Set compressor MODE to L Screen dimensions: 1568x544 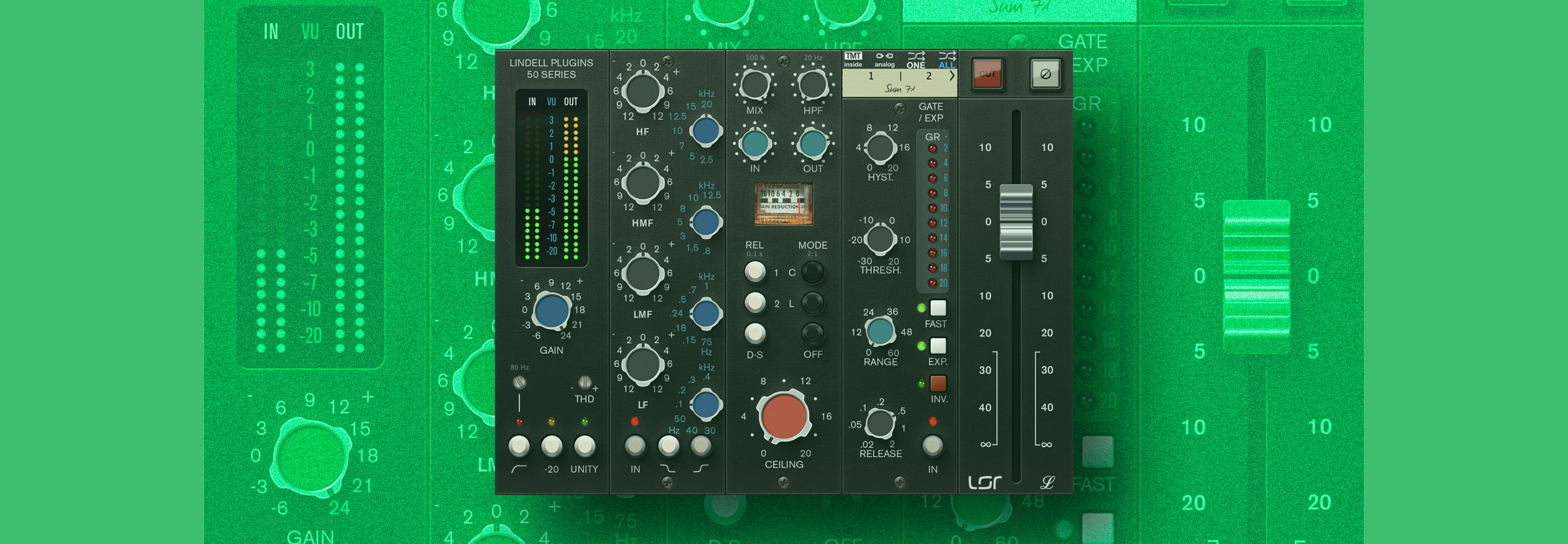pos(813,302)
